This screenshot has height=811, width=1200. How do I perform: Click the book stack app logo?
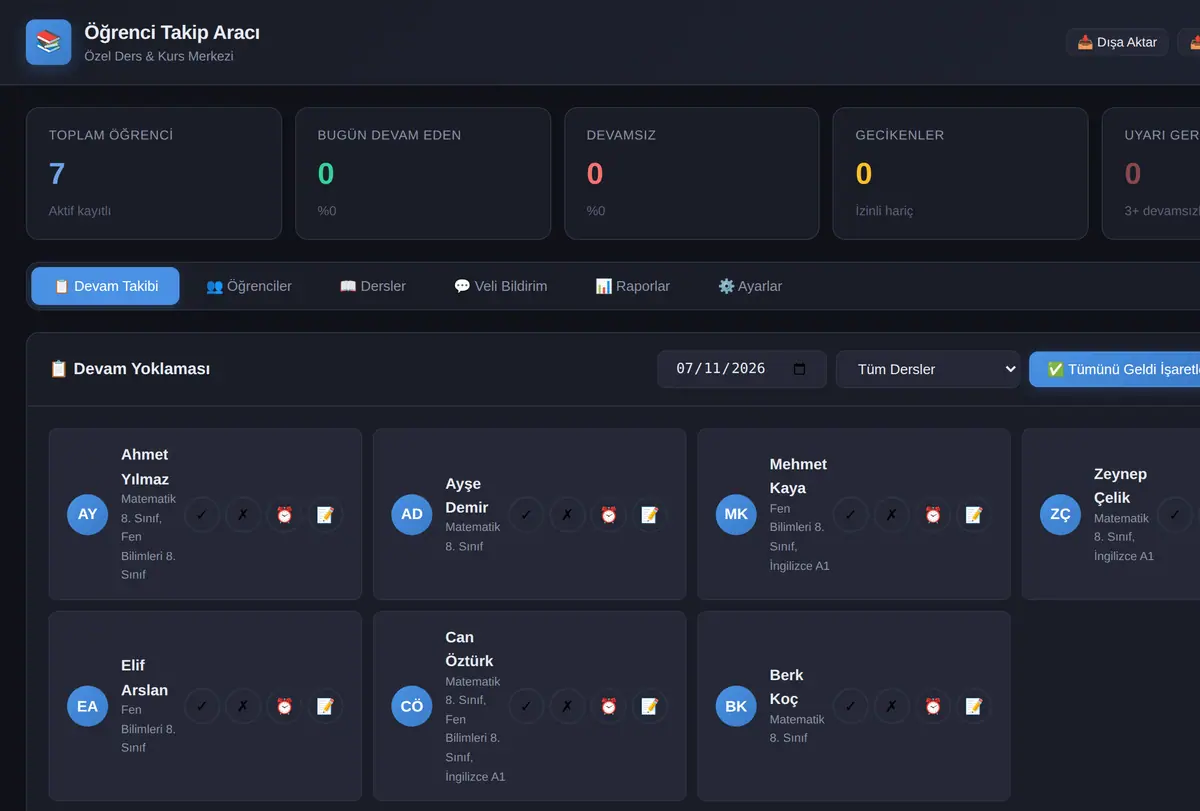(x=49, y=42)
